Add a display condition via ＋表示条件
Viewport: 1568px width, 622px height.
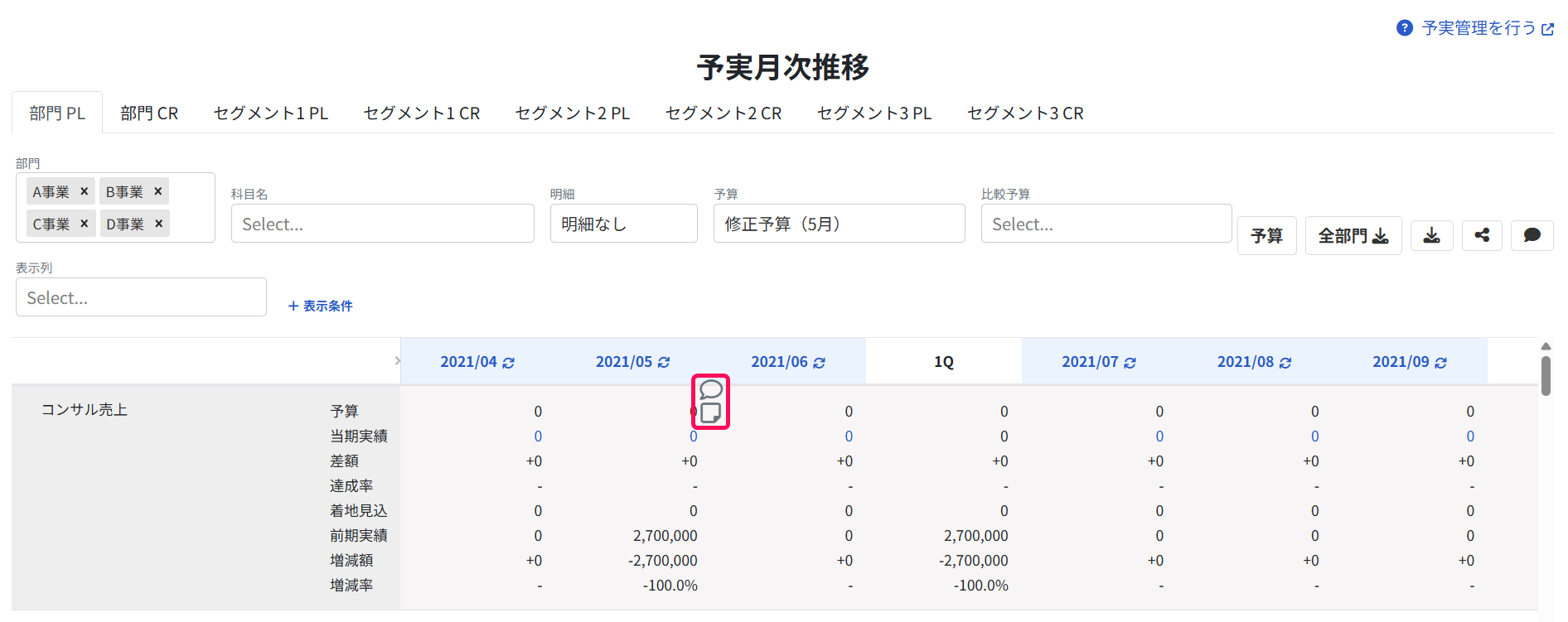pos(320,306)
